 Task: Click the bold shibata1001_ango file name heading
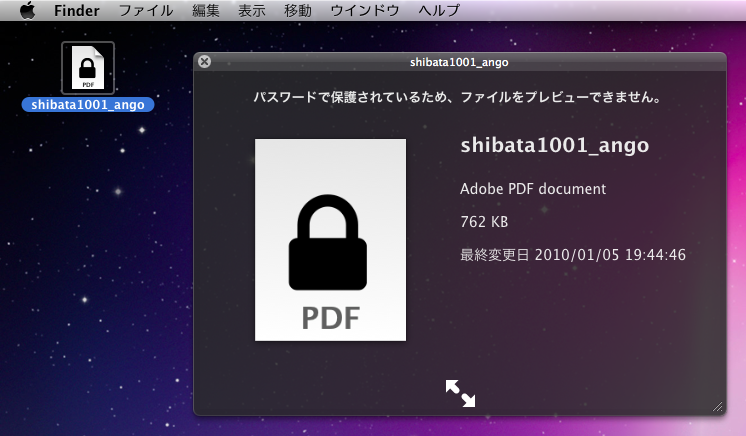(x=554, y=145)
